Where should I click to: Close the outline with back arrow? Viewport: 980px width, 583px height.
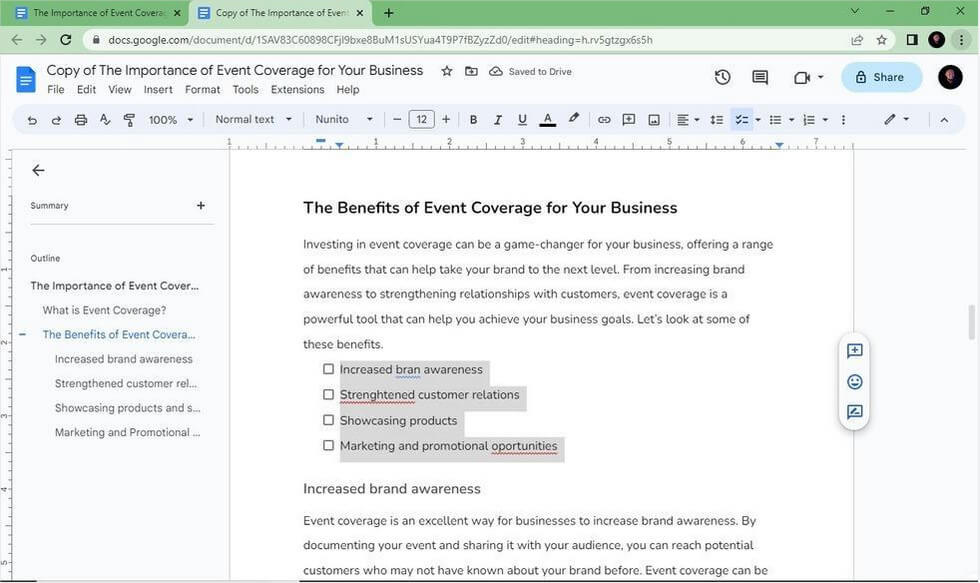point(38,170)
